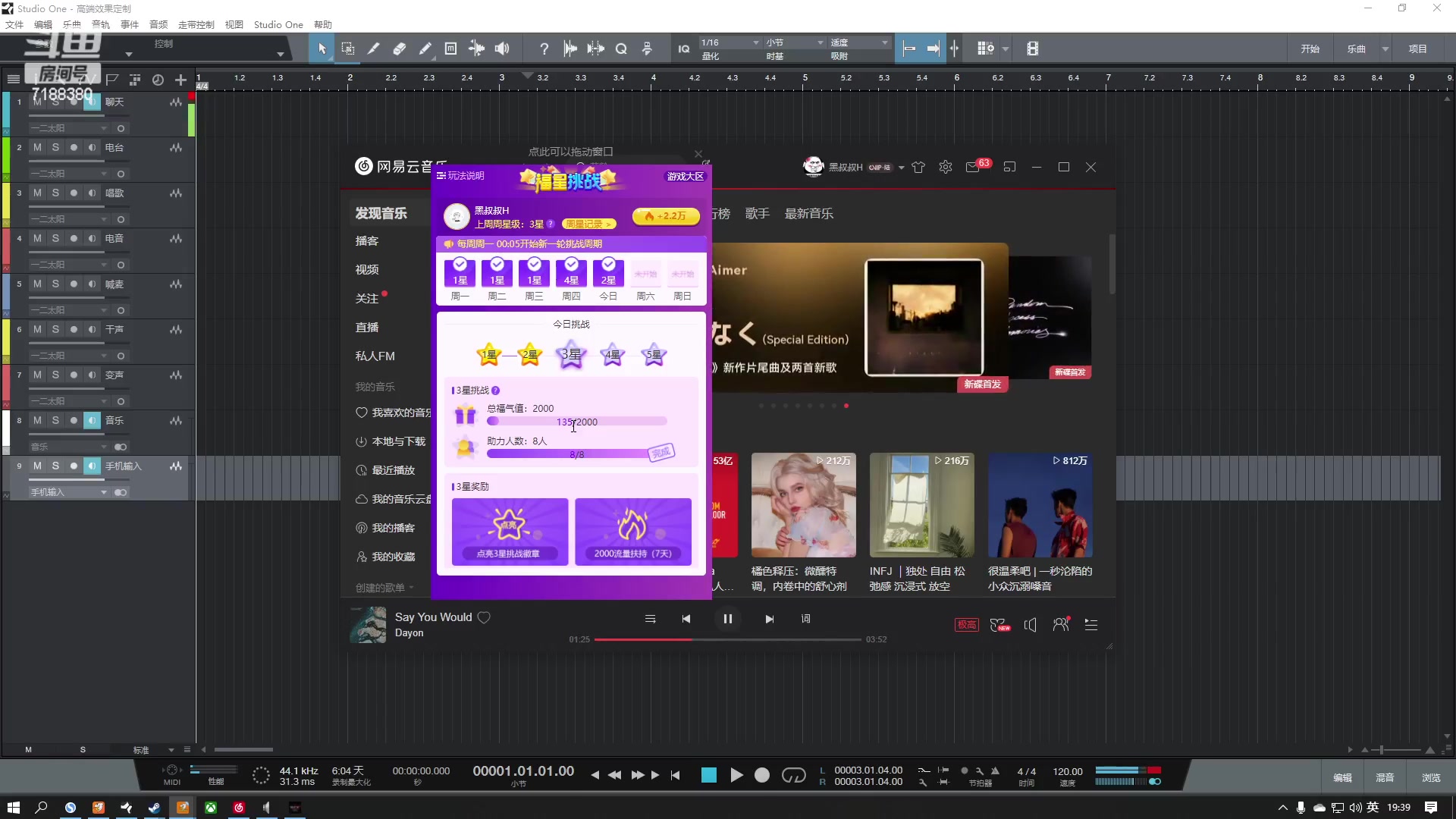Image resolution: width=1456 pixels, height=819 pixels.
Task: Open the 适度 snap dropdown
Action: pyautogui.click(x=859, y=42)
